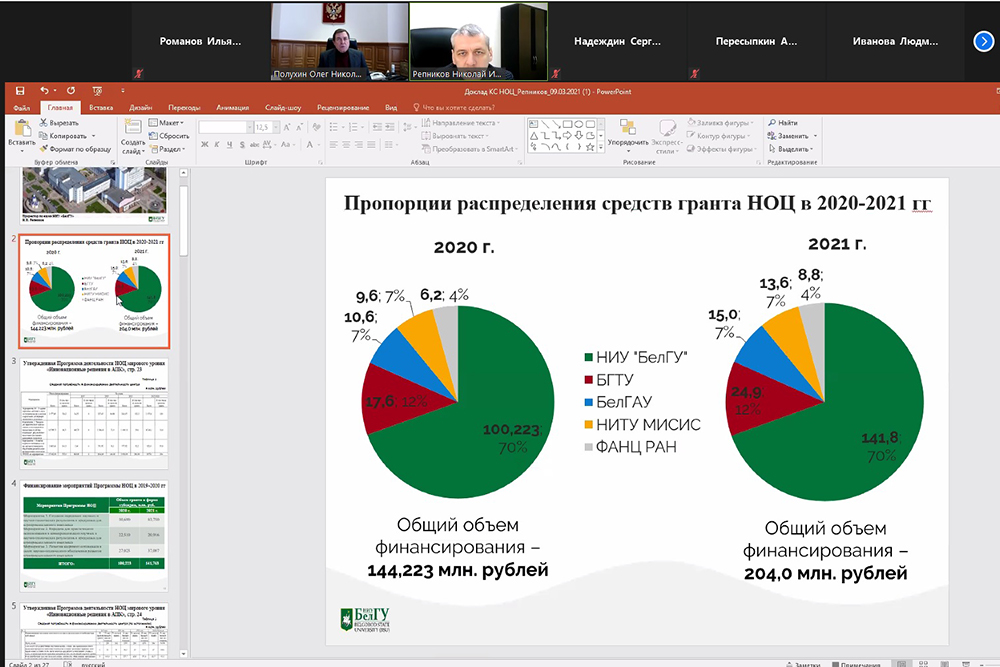Screen dimensions: 1000x667
Task: Expand the Layout (Макет) dropdown
Action: 168,122
